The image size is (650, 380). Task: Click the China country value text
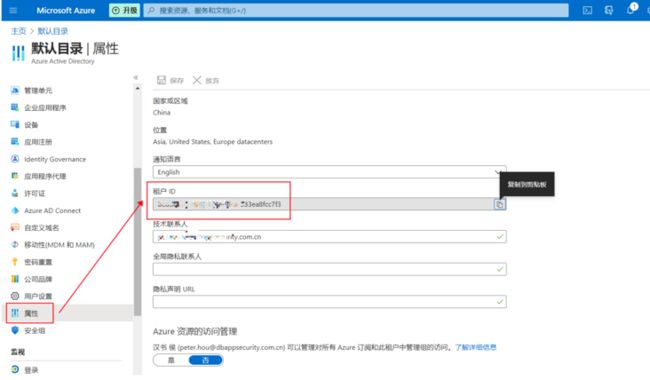click(162, 112)
